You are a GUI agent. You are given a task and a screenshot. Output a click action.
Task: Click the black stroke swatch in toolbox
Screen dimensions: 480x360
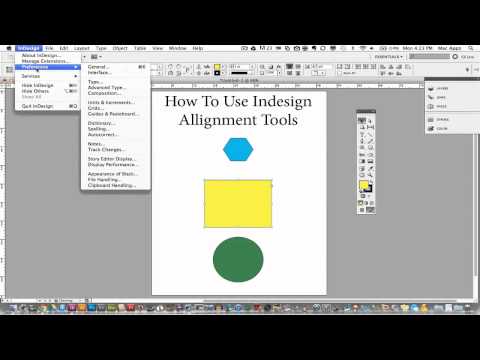369,189
